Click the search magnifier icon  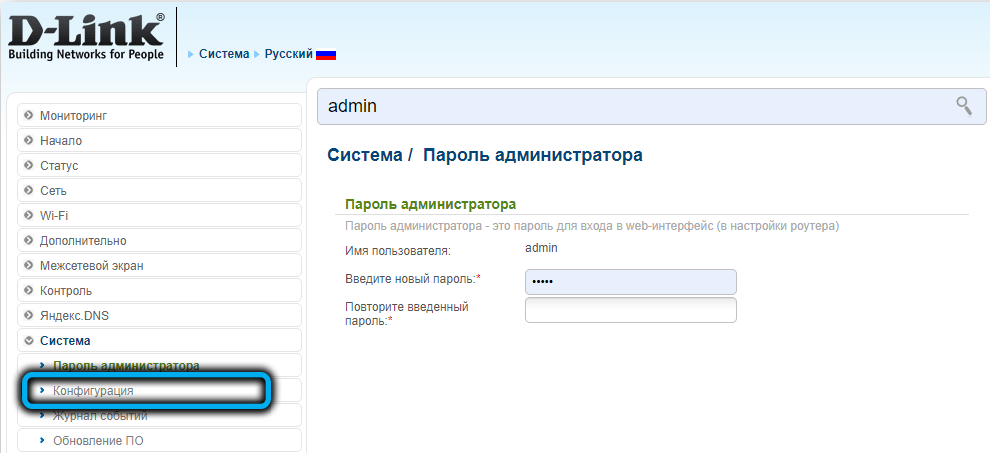click(x=963, y=105)
